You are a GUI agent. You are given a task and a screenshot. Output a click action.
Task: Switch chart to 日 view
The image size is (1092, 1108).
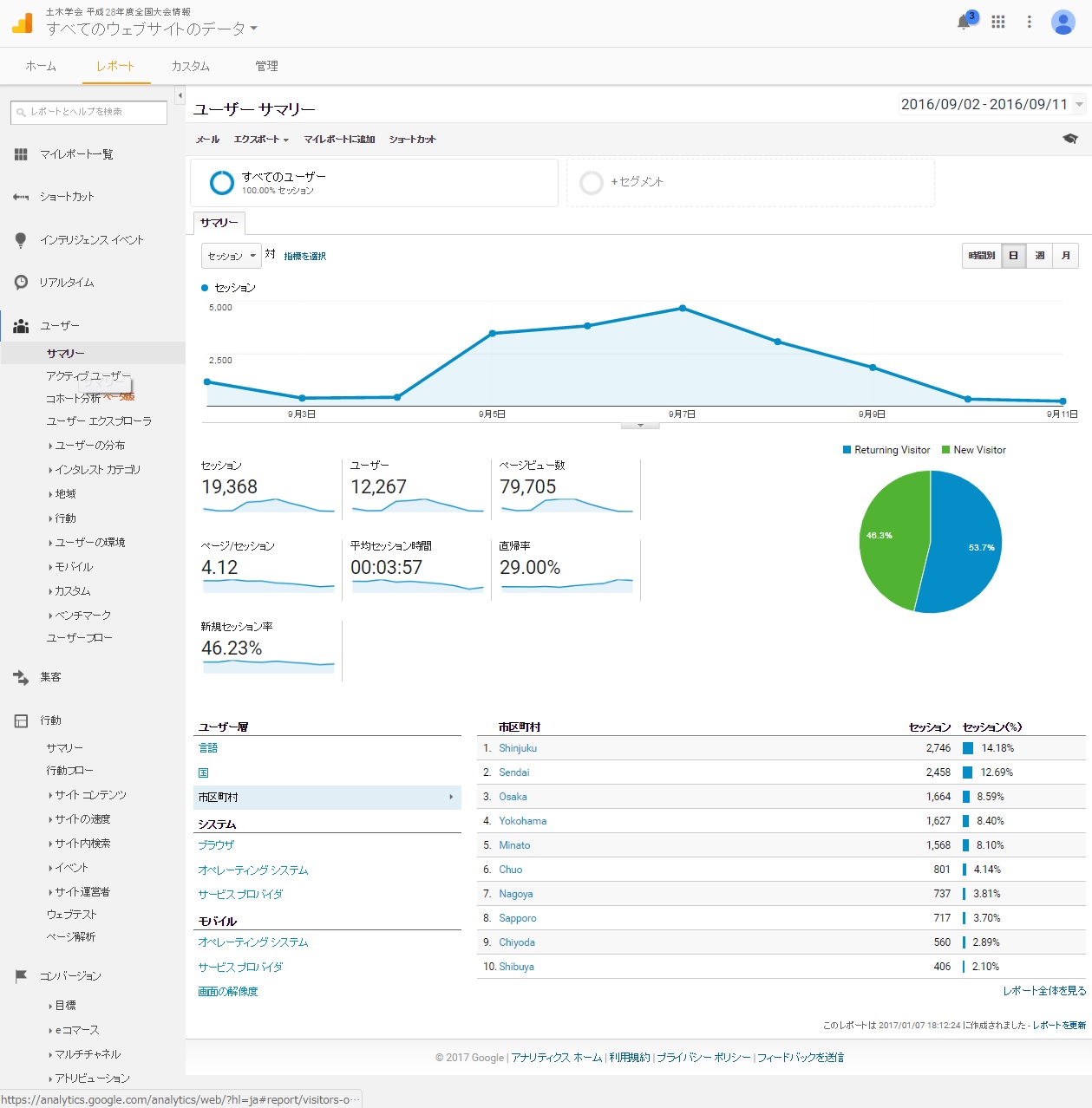1014,256
